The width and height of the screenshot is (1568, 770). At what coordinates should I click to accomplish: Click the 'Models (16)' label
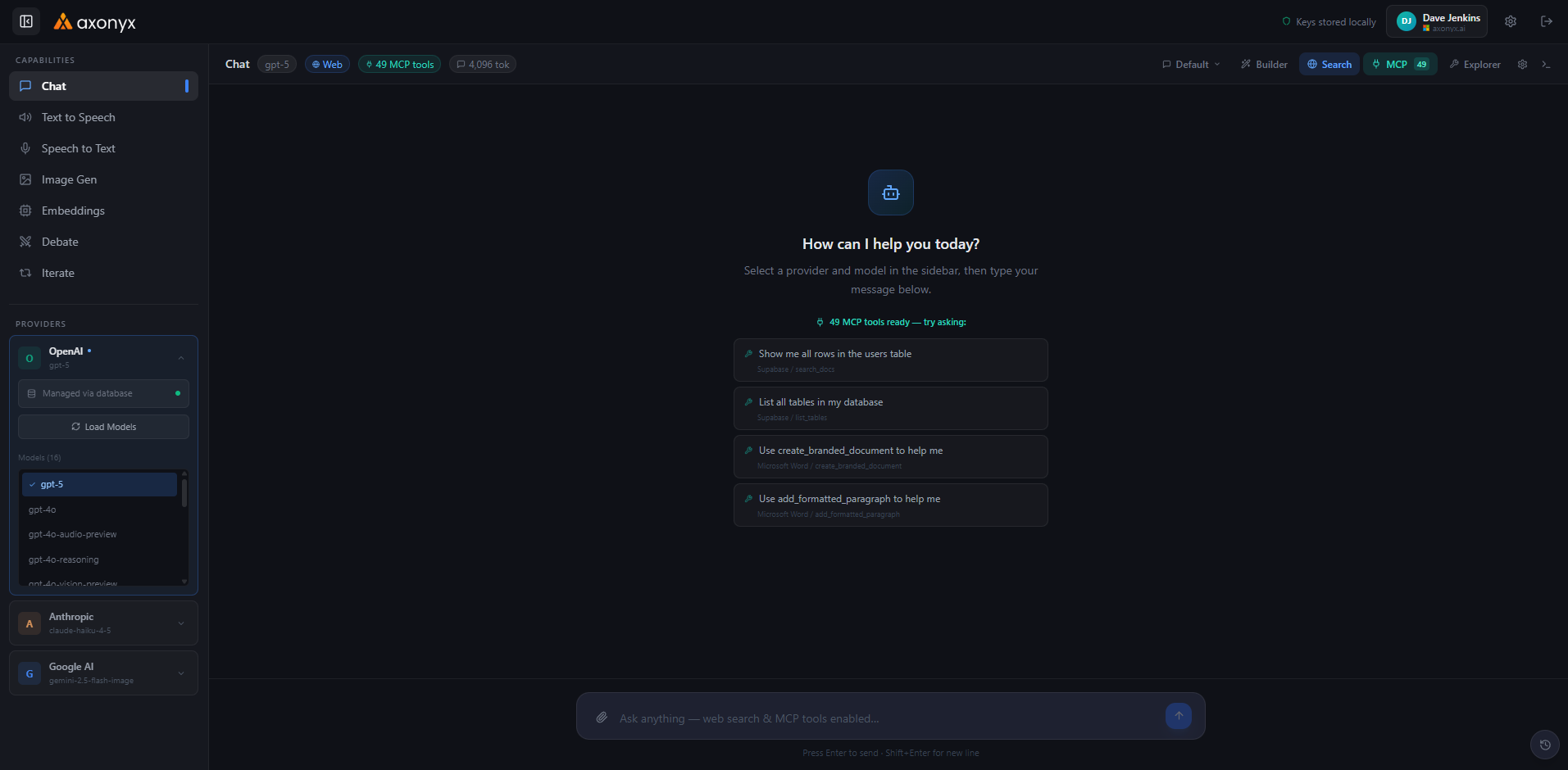click(39, 458)
